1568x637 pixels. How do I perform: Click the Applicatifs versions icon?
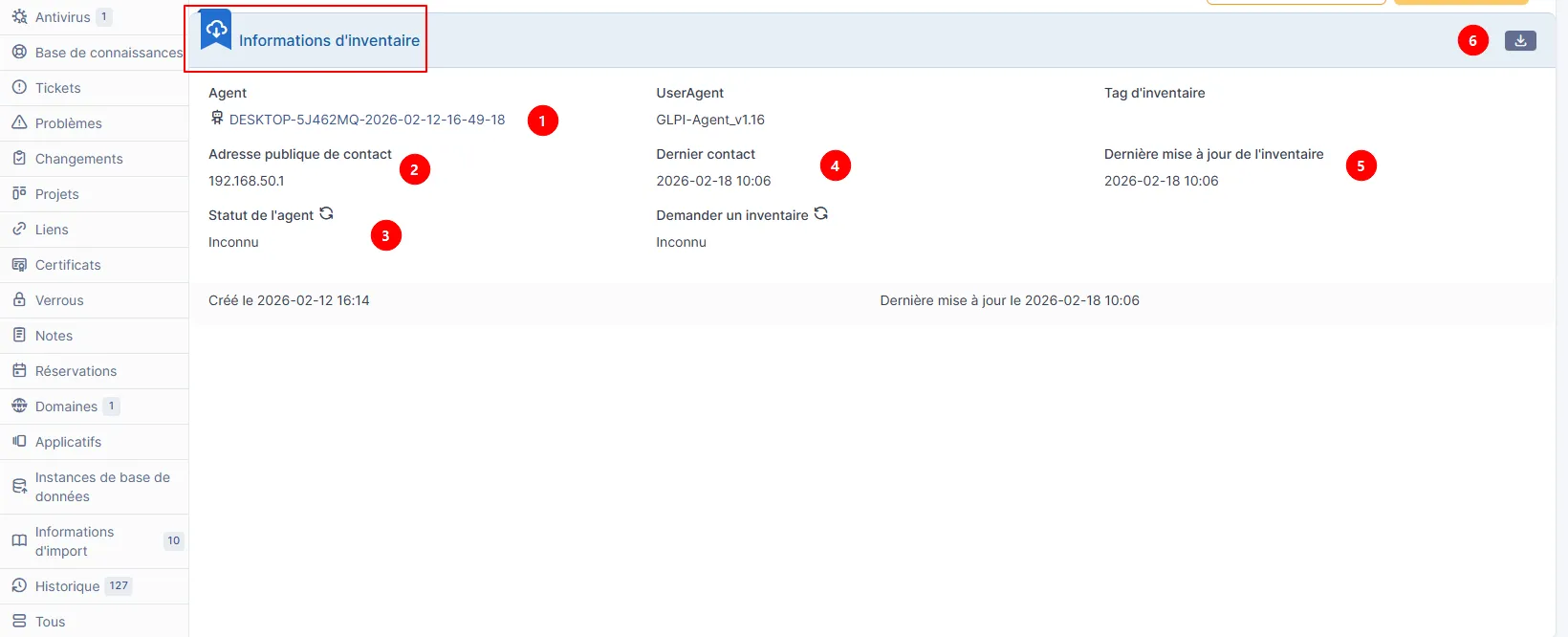(x=19, y=442)
